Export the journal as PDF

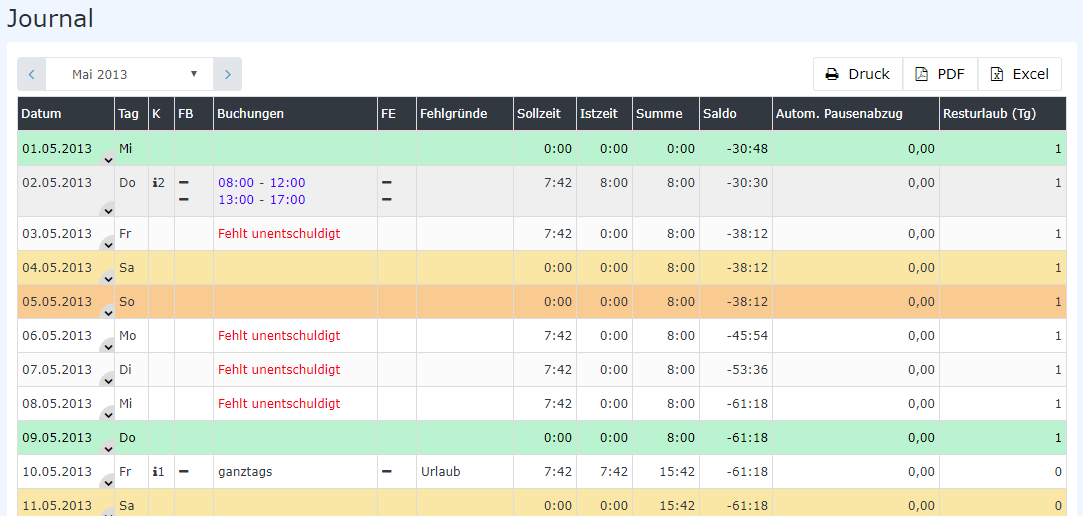point(940,74)
